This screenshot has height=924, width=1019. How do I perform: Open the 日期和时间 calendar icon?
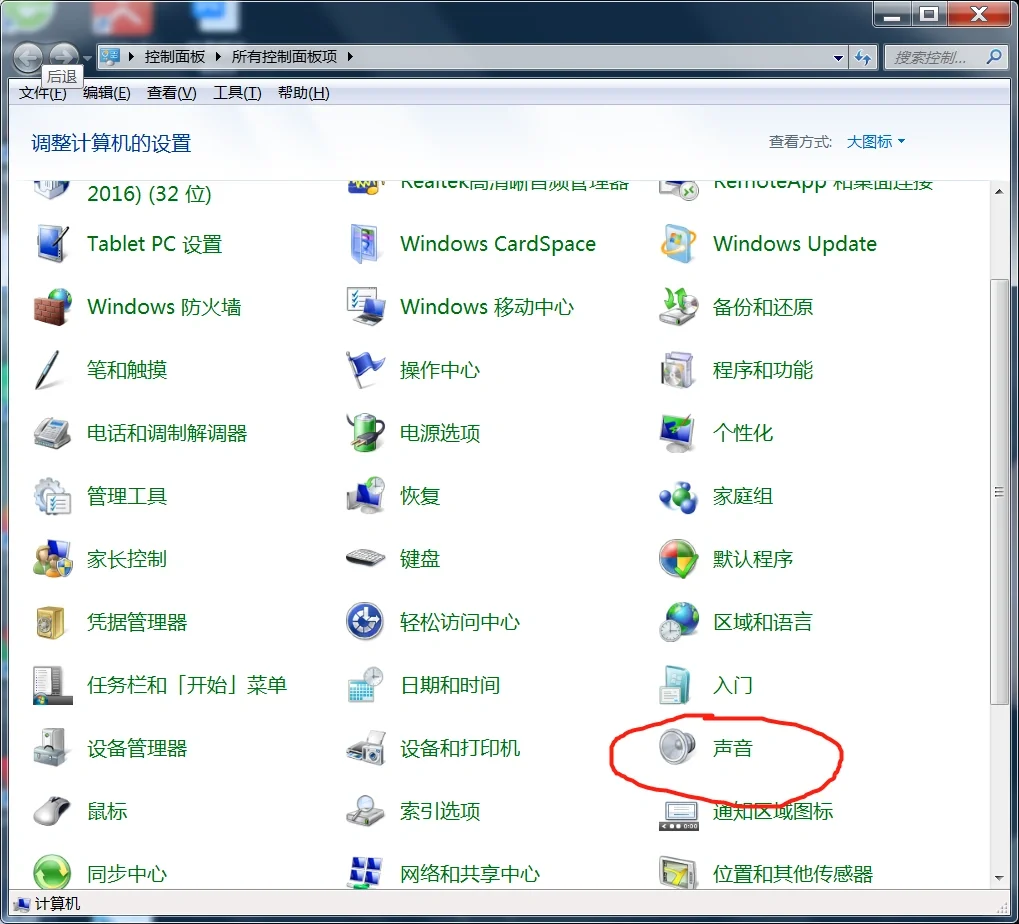tap(365, 685)
